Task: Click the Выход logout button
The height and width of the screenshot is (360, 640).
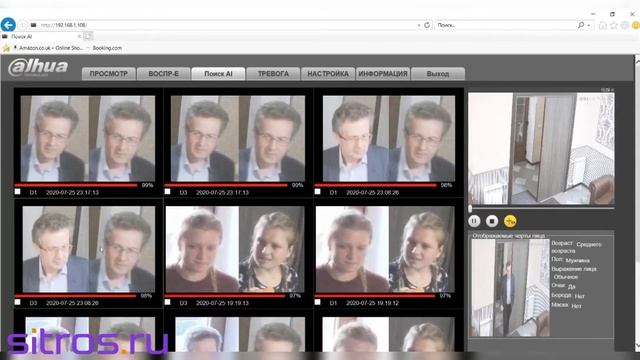Action: 438,74
